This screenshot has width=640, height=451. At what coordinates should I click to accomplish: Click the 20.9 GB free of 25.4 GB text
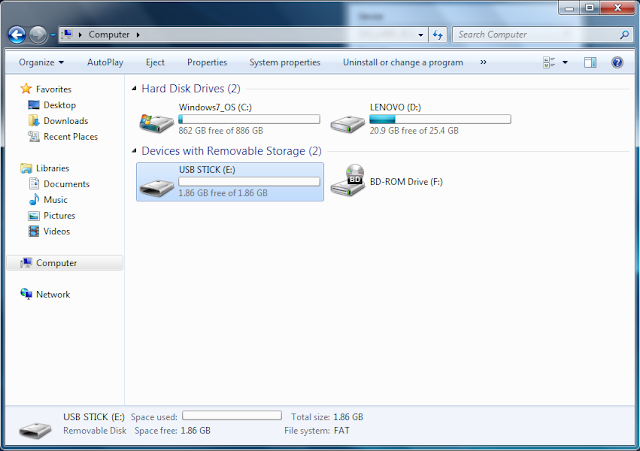414,131
